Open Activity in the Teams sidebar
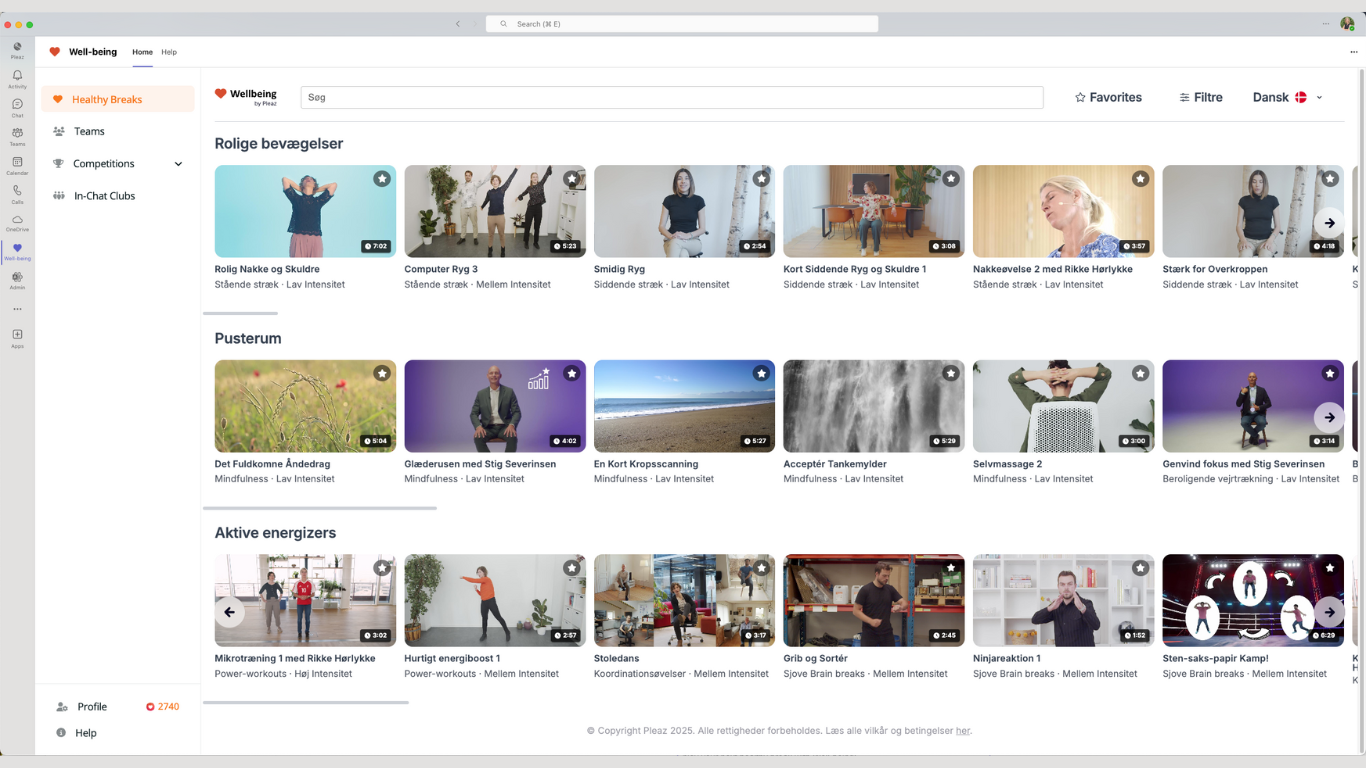 17,79
